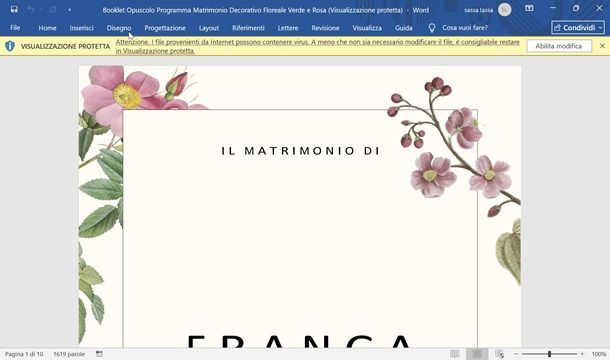Viewport: 610px width, 360px height.
Task: Click the lightbulb Tell Me icon
Action: coord(431,28)
